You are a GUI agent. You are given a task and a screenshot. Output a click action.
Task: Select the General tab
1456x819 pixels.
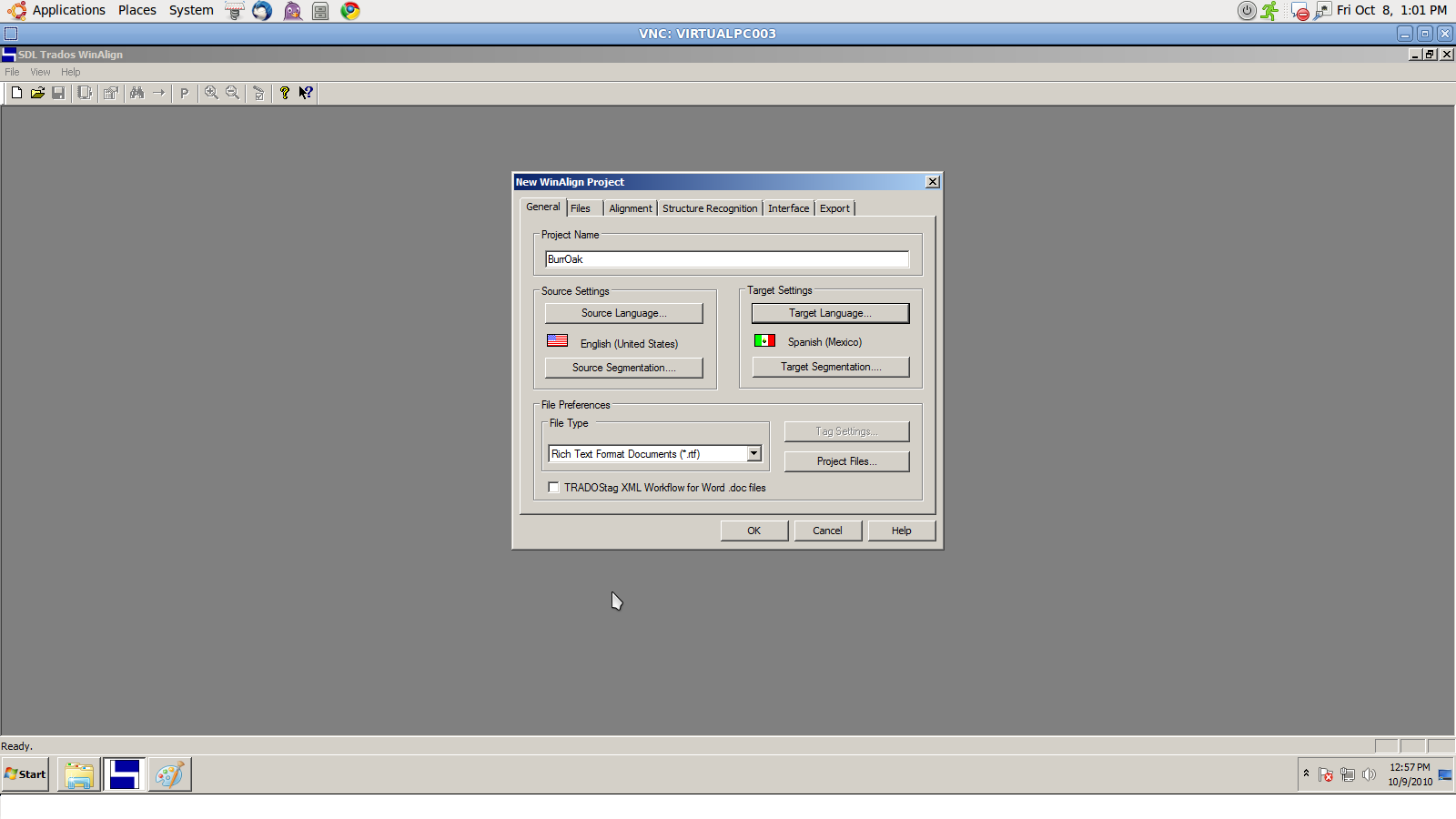pos(543,207)
